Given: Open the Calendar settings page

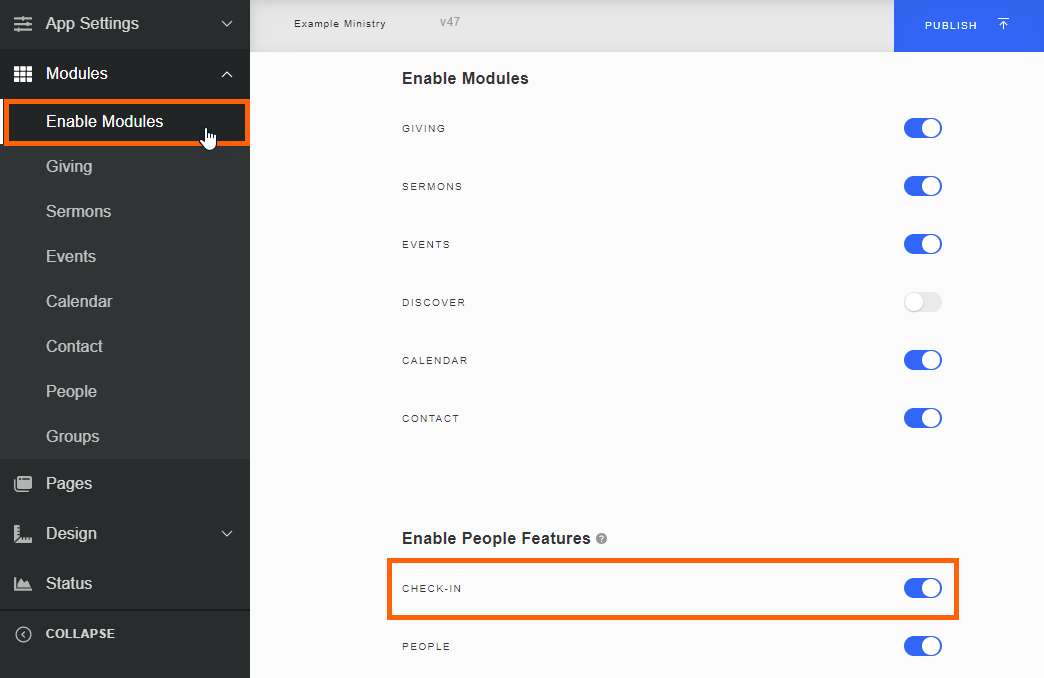Looking at the screenshot, I should (79, 301).
